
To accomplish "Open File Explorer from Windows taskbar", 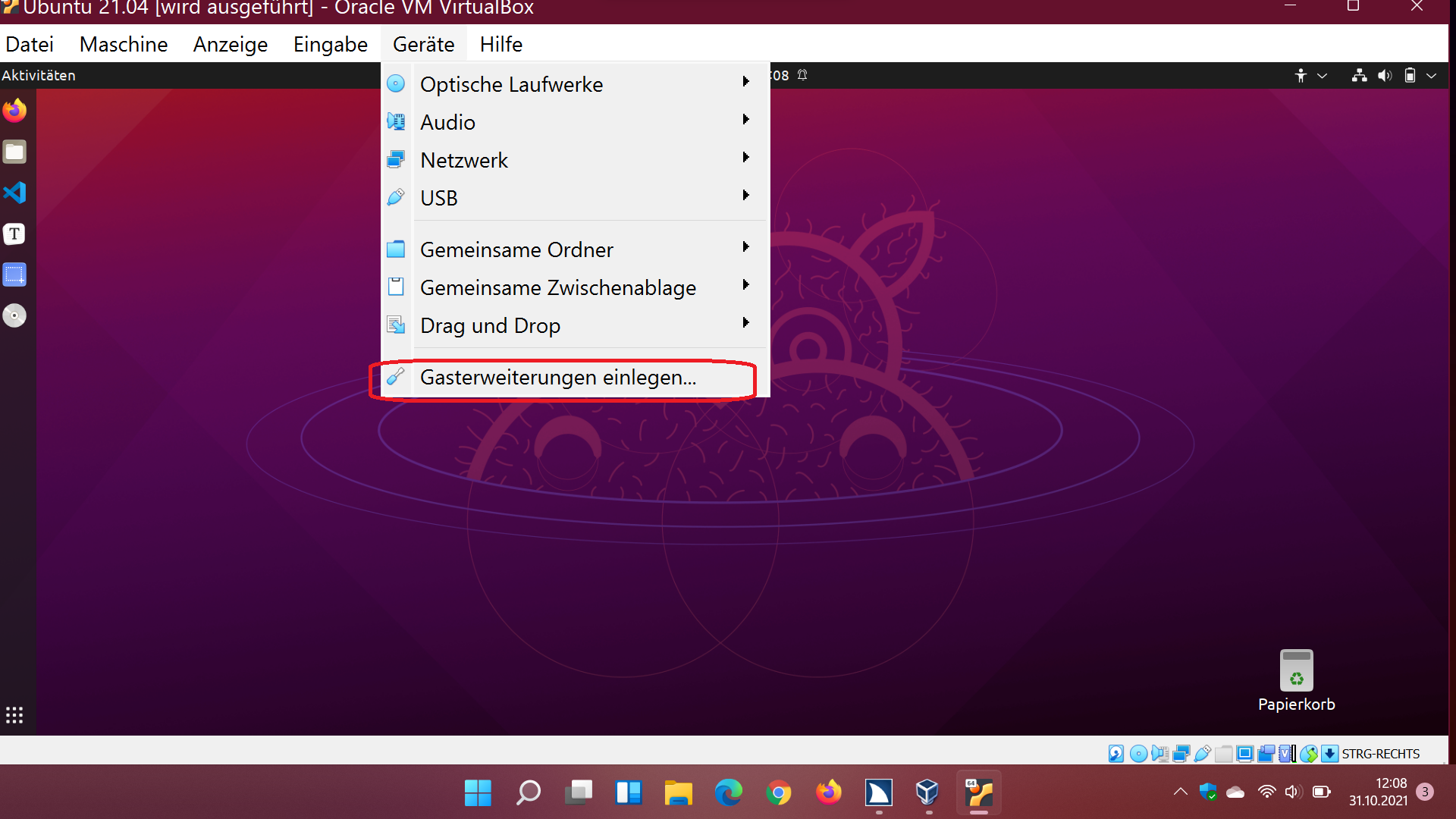I will pyautogui.click(x=679, y=793).
